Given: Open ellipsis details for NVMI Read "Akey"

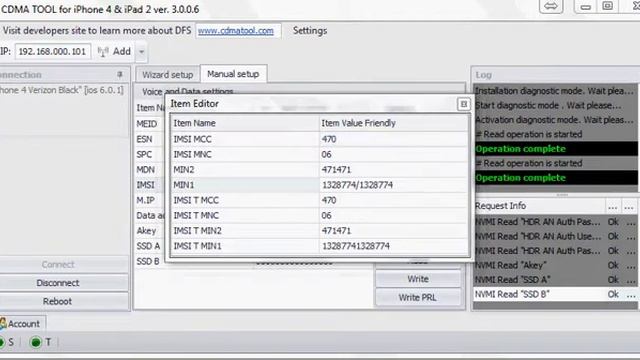Looking at the screenshot, I should pos(631,265).
